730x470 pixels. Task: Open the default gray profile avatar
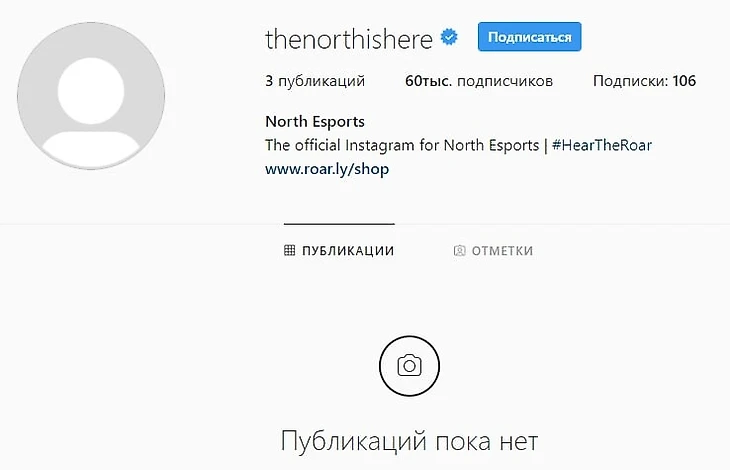tap(91, 96)
